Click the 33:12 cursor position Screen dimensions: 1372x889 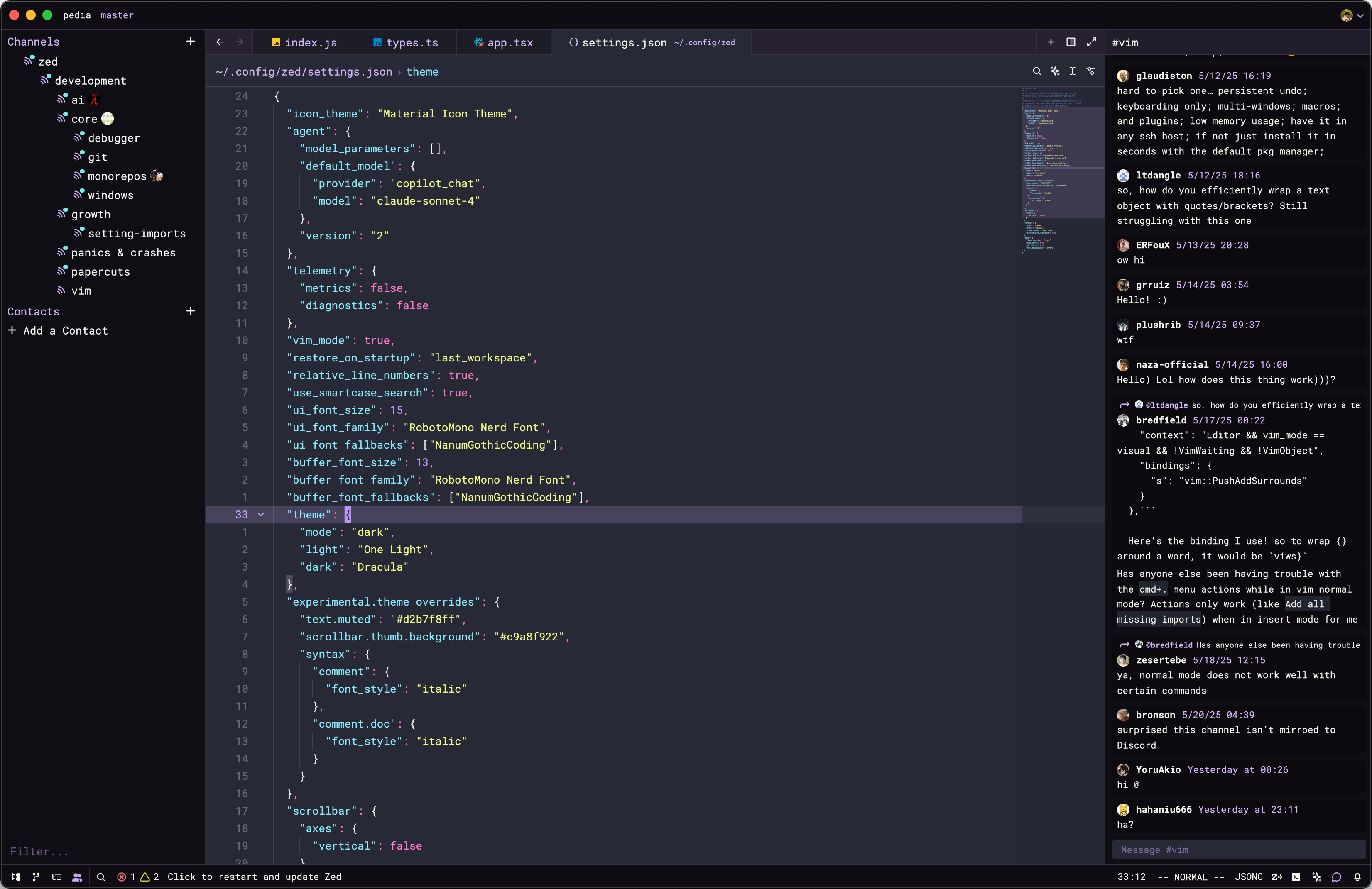[x=1132, y=876]
